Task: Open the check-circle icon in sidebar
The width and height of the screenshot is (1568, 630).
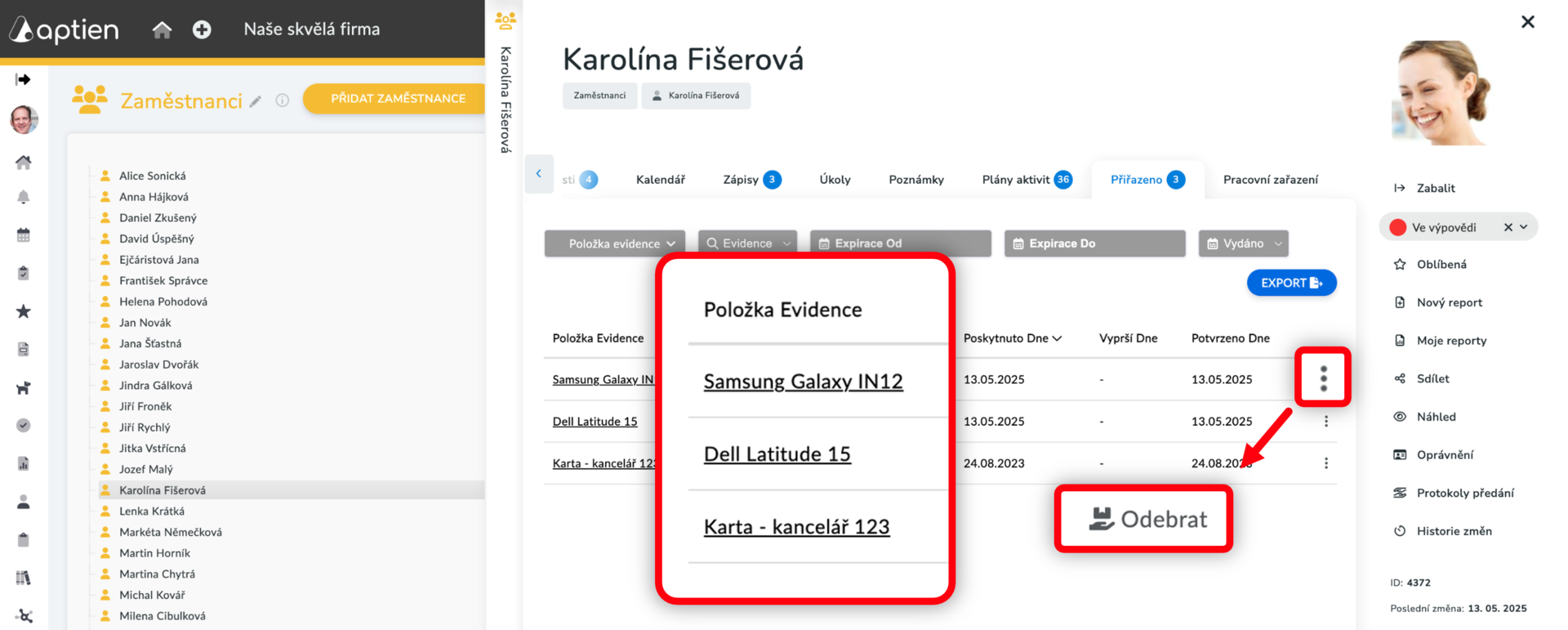Action: tap(24, 426)
